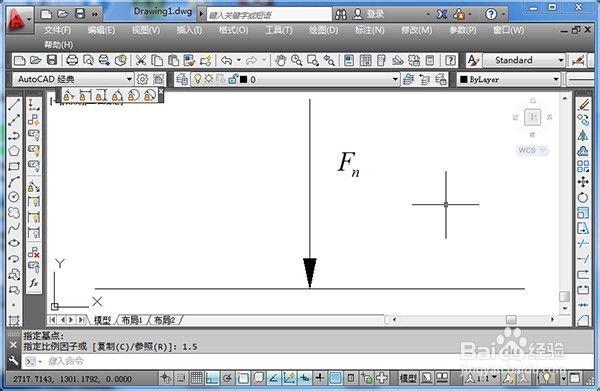Open the 编辑(E) menu
Viewport: 600px width, 391px height.
(x=101, y=30)
